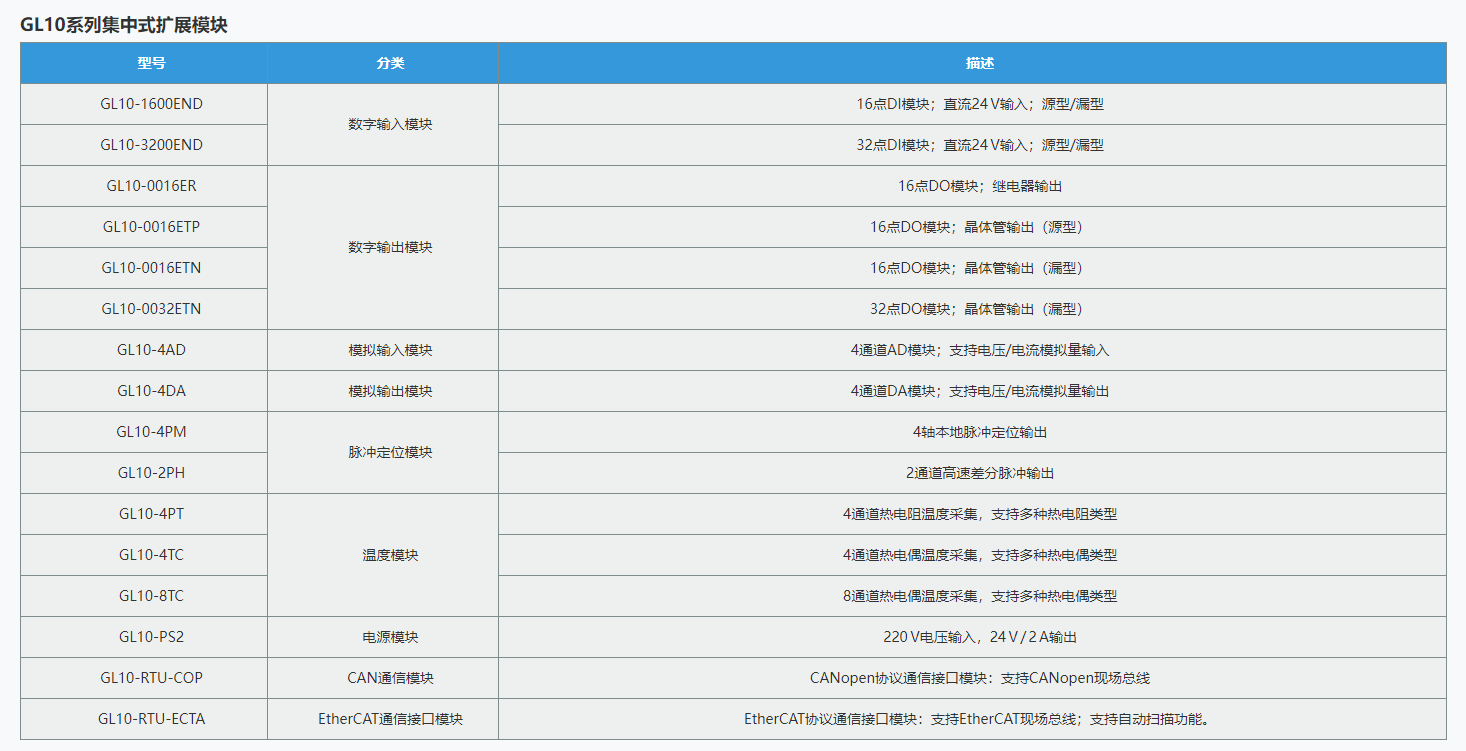1466x751 pixels.
Task: Click the GL10-RTU-ECTA model cell
Action: click(x=151, y=719)
